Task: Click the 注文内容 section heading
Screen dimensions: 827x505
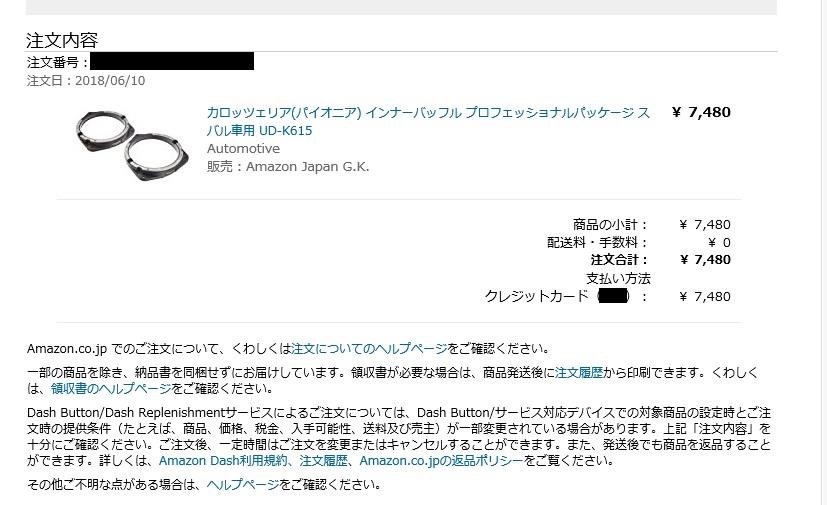Action: (62, 40)
